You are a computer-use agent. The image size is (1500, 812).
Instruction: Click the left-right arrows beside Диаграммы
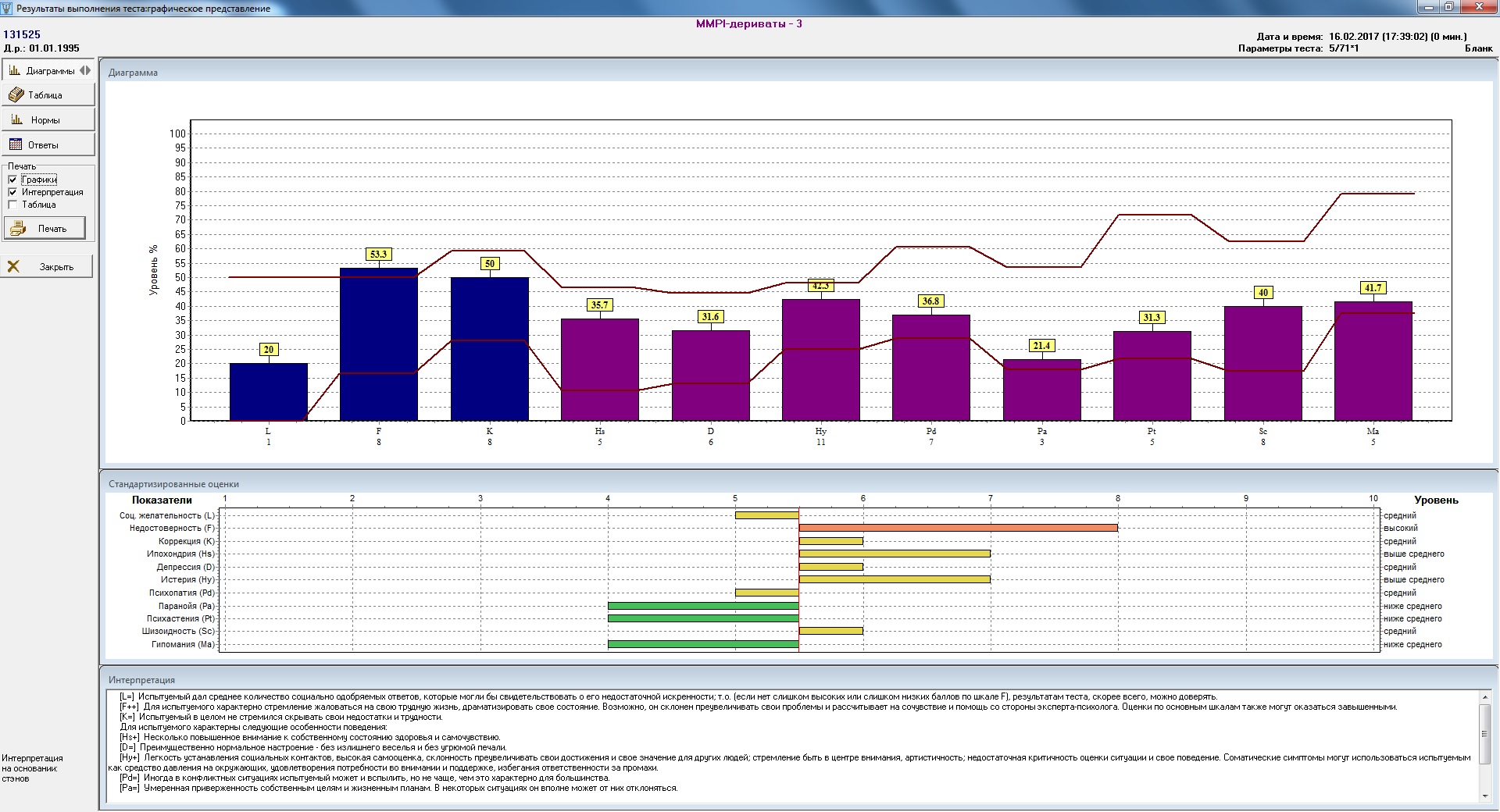[x=85, y=70]
